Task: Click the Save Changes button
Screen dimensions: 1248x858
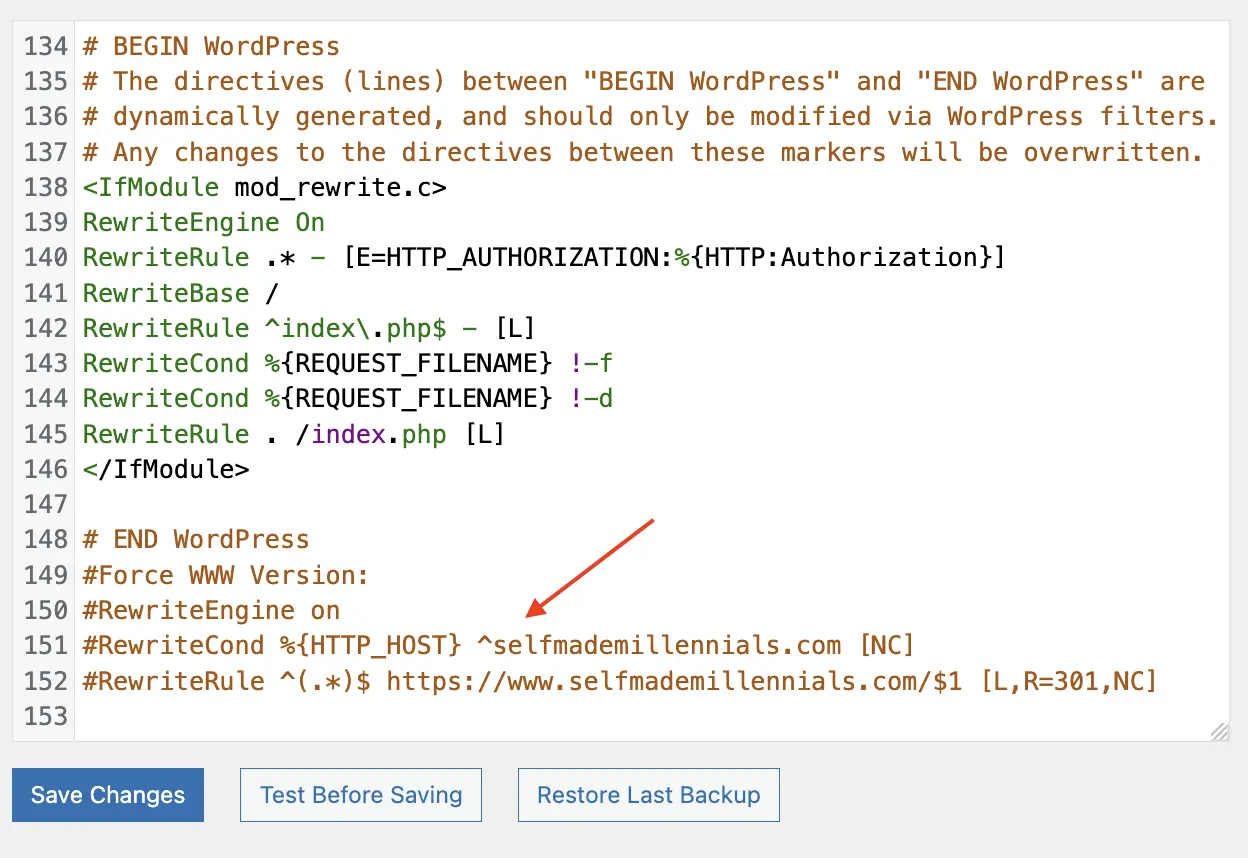Action: point(107,794)
